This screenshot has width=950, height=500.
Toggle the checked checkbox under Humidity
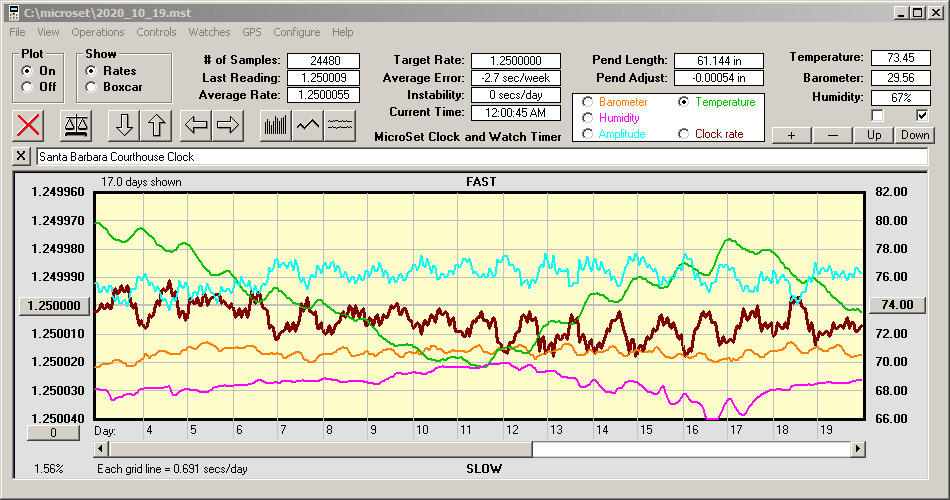point(922,115)
